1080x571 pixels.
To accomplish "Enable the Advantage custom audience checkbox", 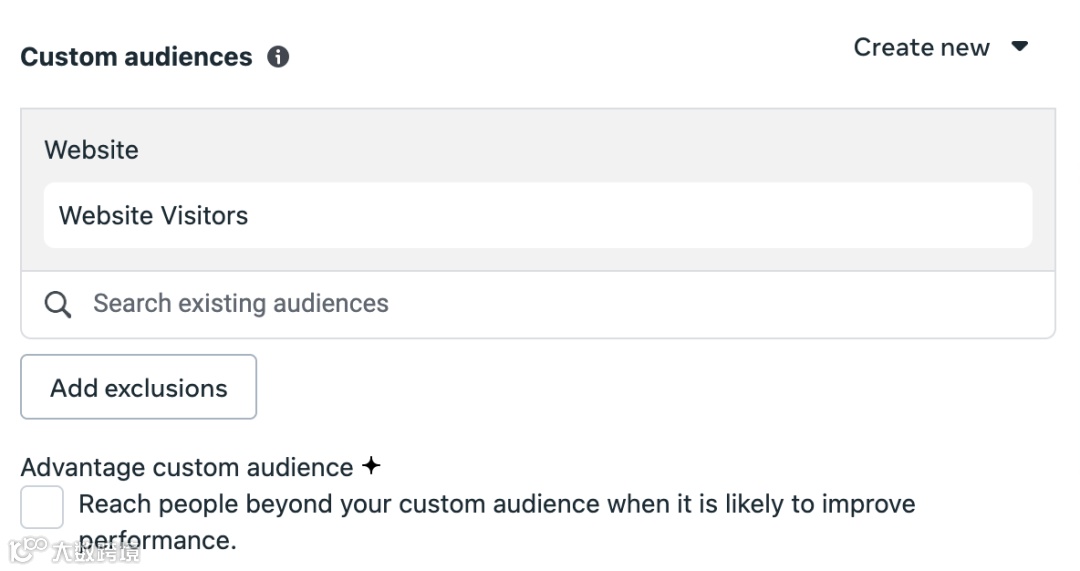I will tap(42, 507).
